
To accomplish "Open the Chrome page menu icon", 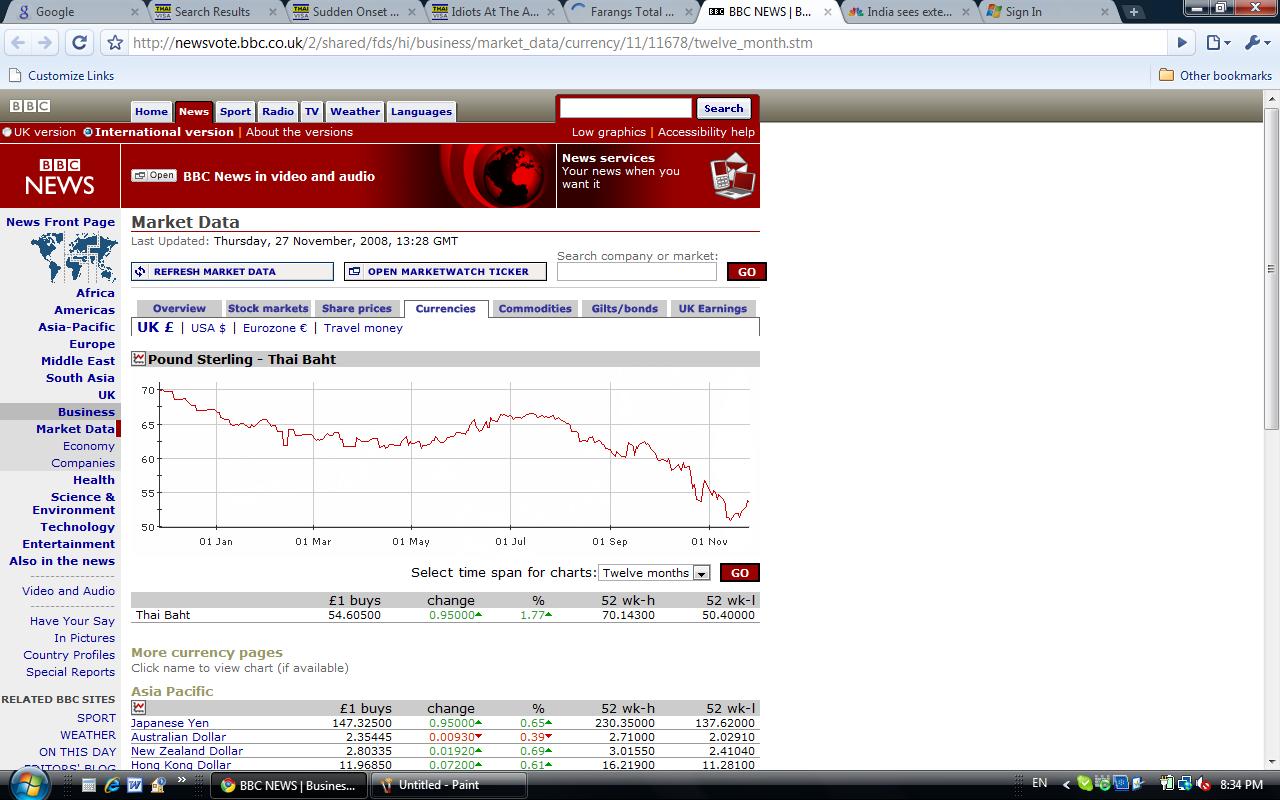I will pyautogui.click(x=1218, y=43).
